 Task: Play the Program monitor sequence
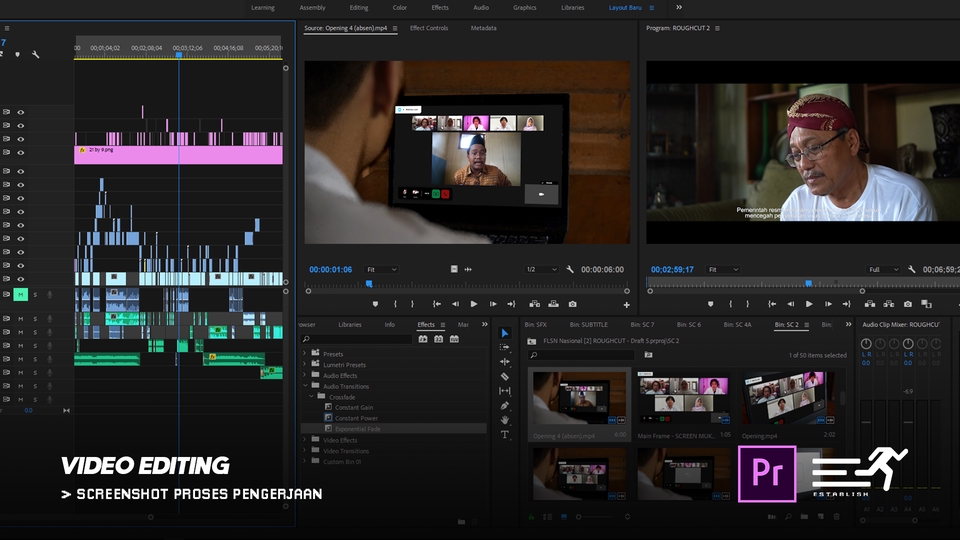[x=809, y=304]
